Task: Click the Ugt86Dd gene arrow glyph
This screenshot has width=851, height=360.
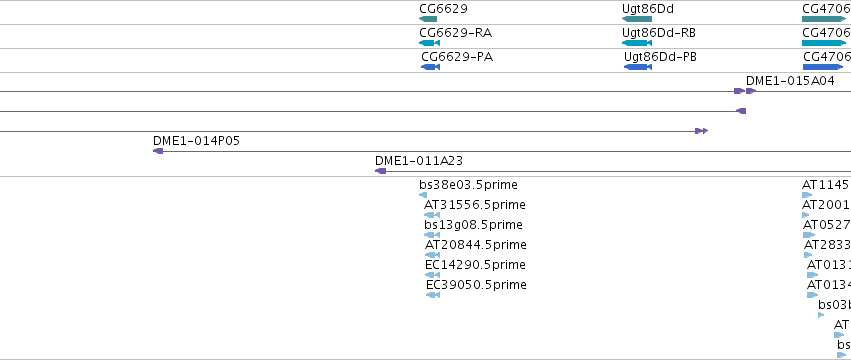Action: pyautogui.click(x=637, y=19)
